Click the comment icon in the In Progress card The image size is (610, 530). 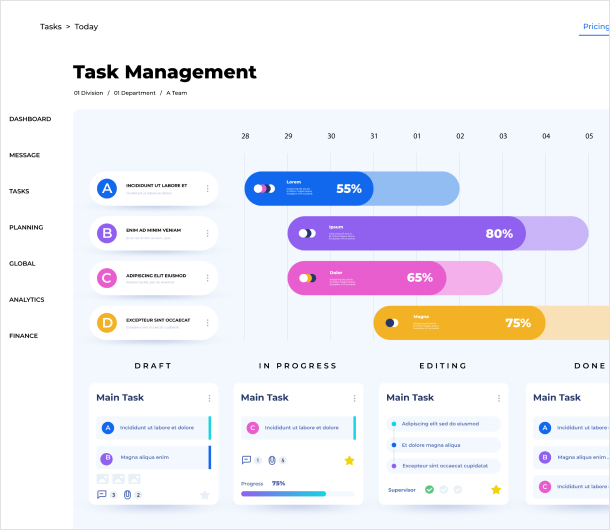coord(246,460)
